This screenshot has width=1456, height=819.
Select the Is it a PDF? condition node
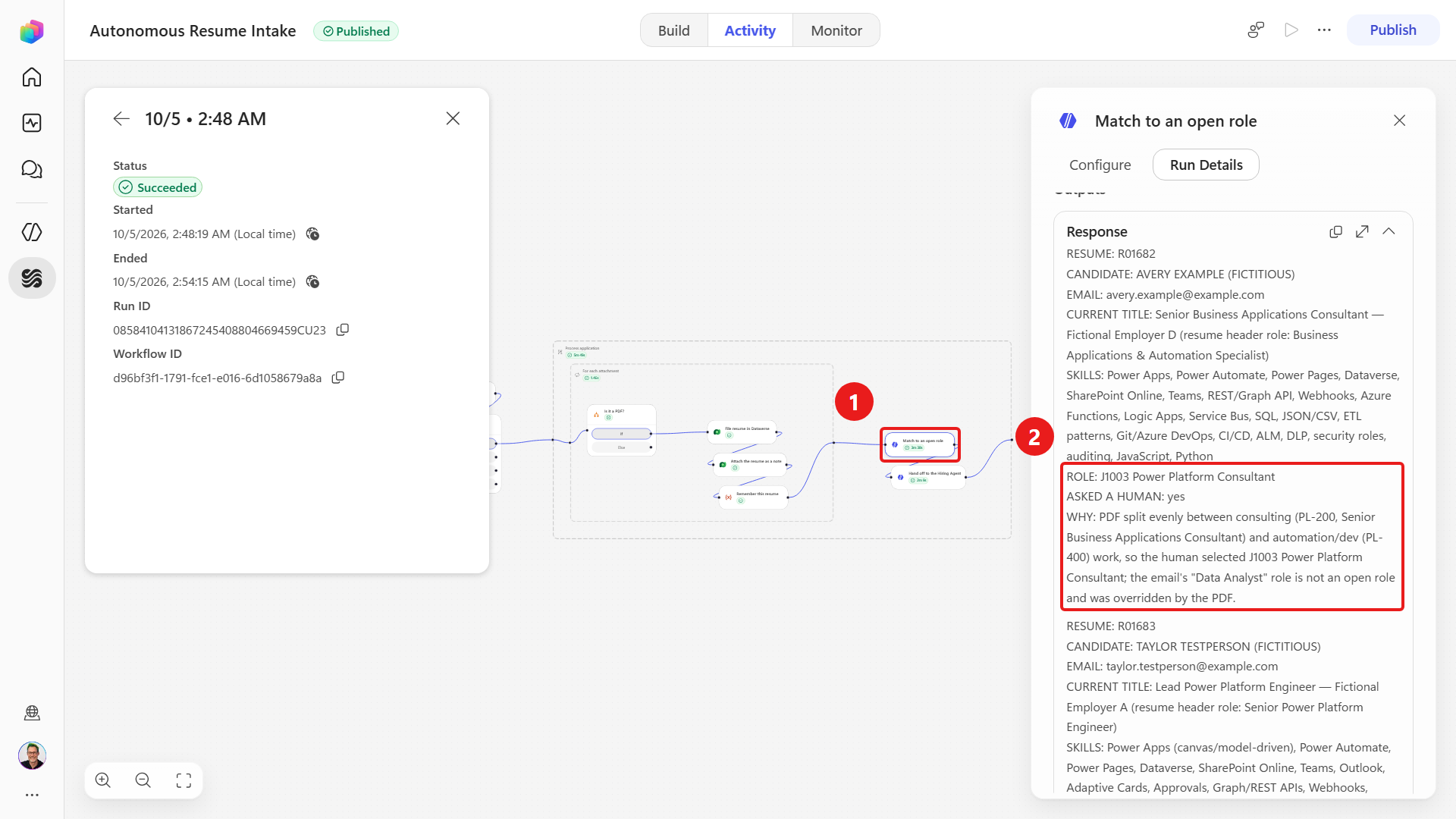pos(621,430)
